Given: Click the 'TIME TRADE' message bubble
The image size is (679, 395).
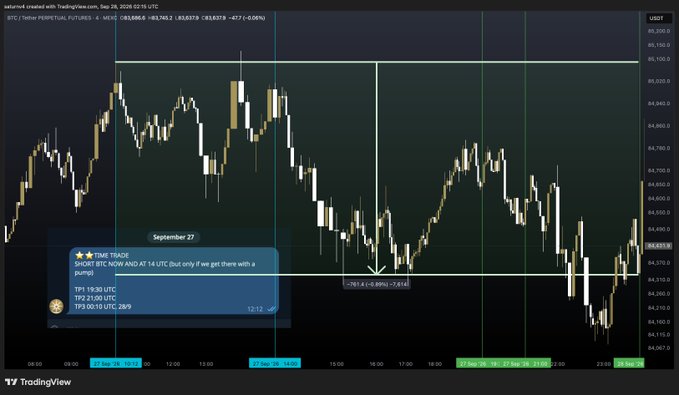Looking at the screenshot, I should (x=174, y=281).
